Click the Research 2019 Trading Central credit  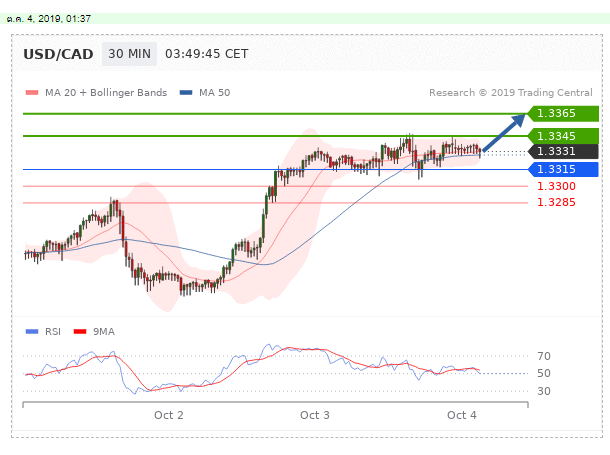pyautogui.click(x=510, y=93)
